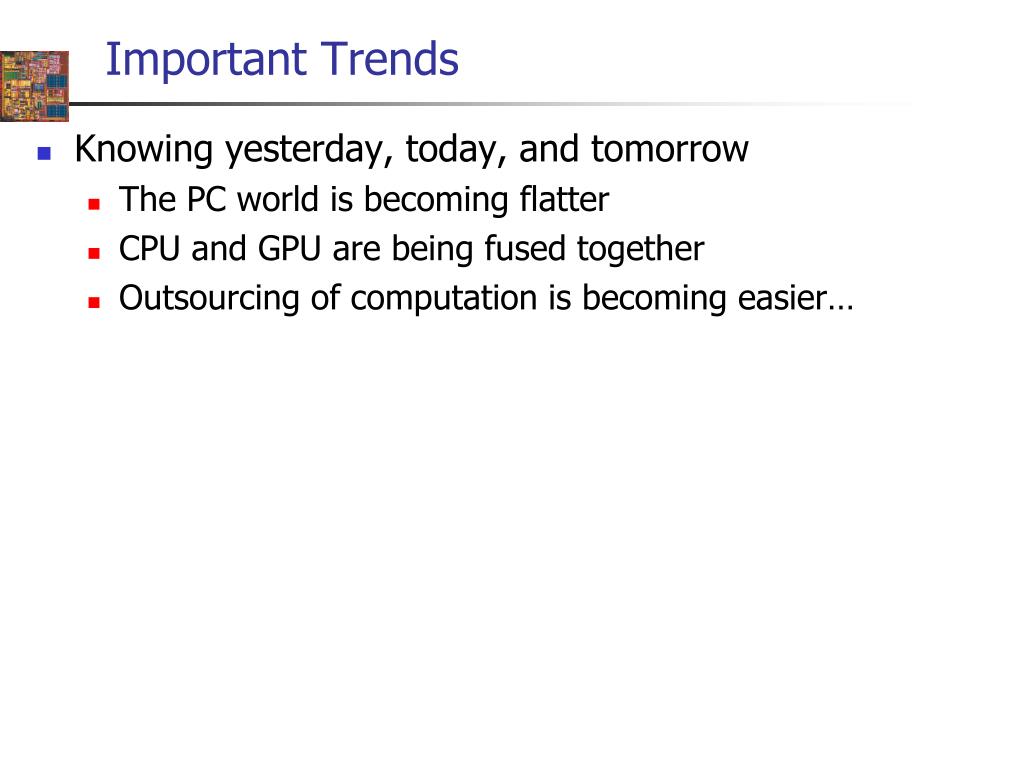Click the red bullet beside "The PC world"
This screenshot has height=768, width=1024.
click(94, 203)
